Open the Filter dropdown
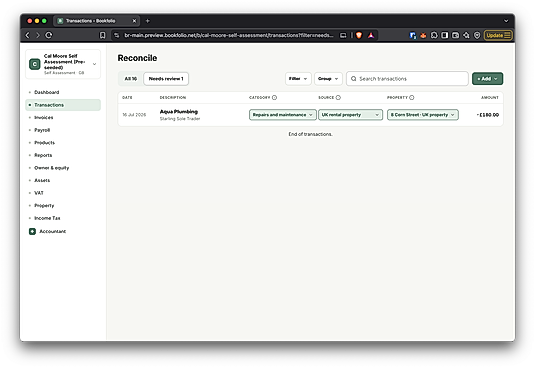535x368 pixels. coord(298,79)
